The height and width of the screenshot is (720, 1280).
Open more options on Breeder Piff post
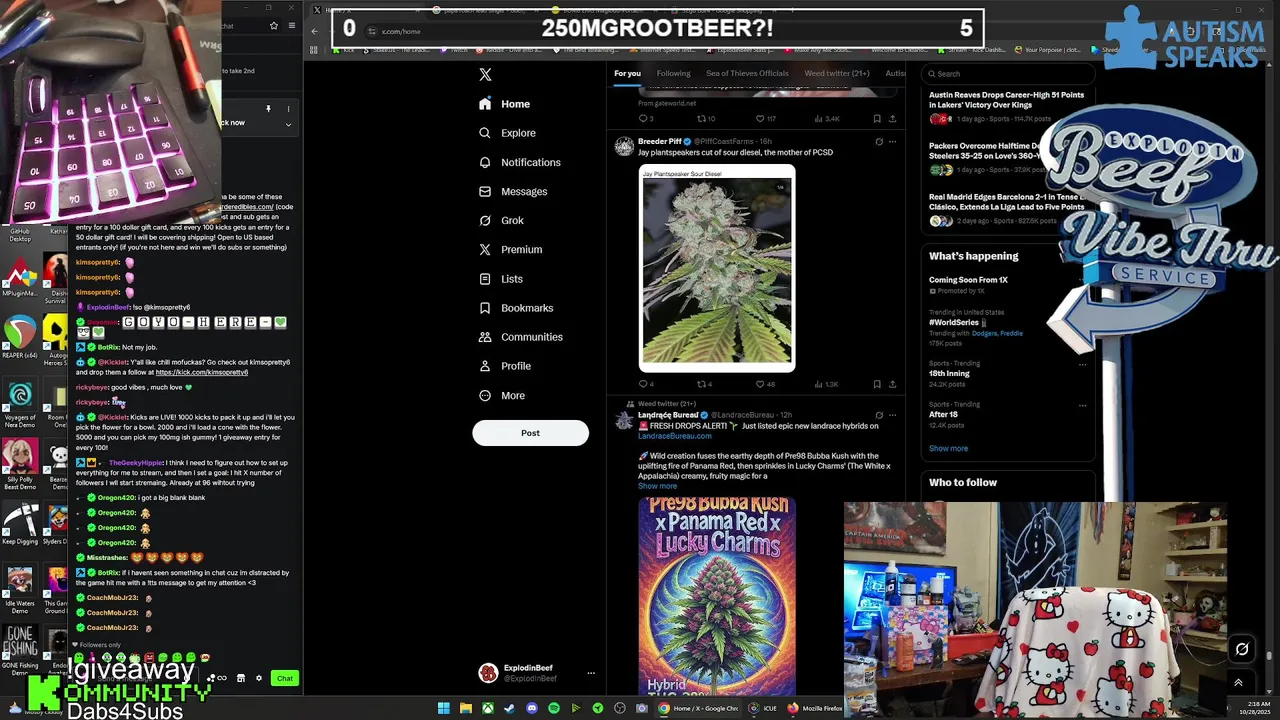(x=892, y=142)
